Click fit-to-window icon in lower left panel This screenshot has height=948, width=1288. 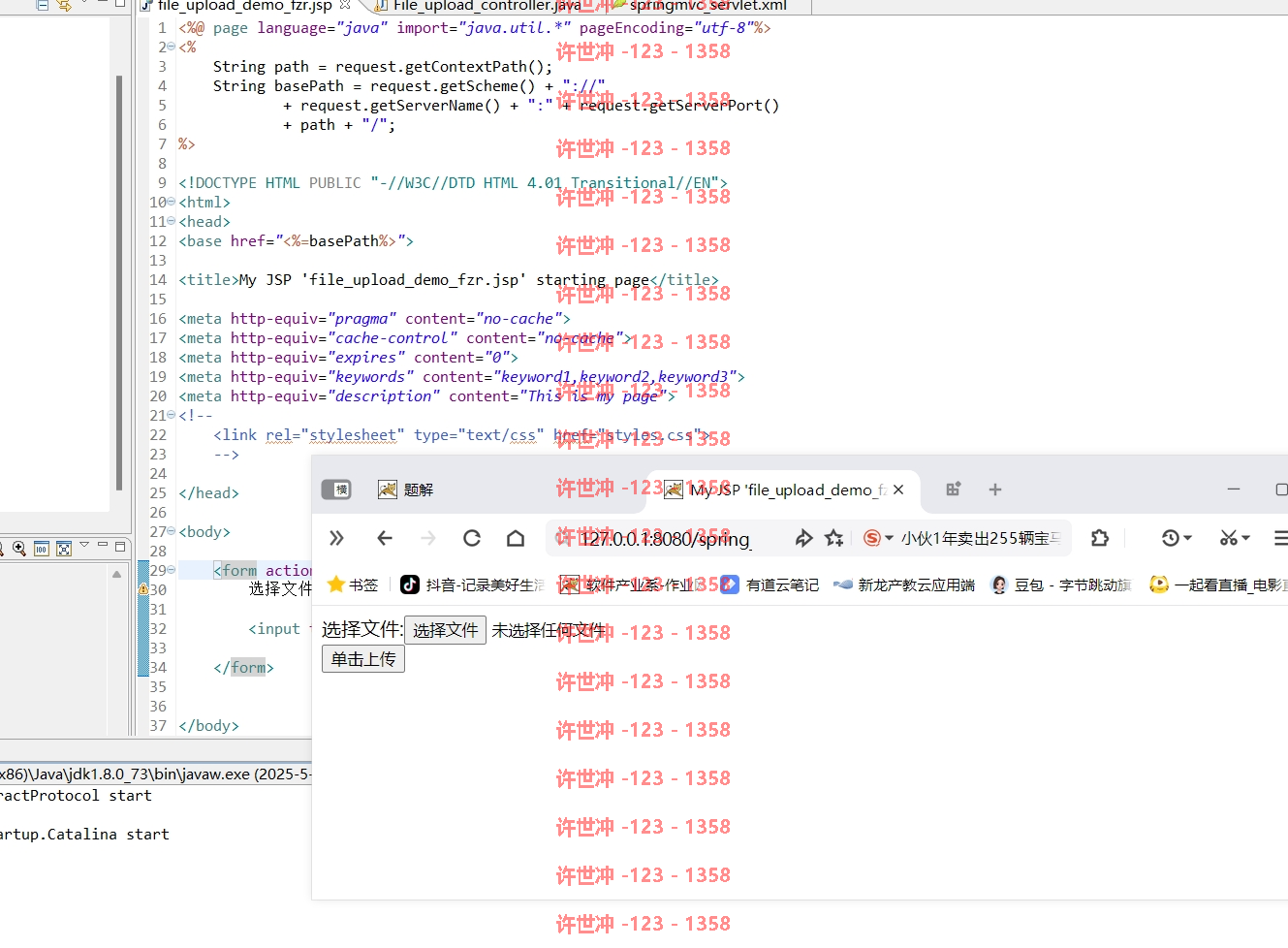click(x=63, y=549)
